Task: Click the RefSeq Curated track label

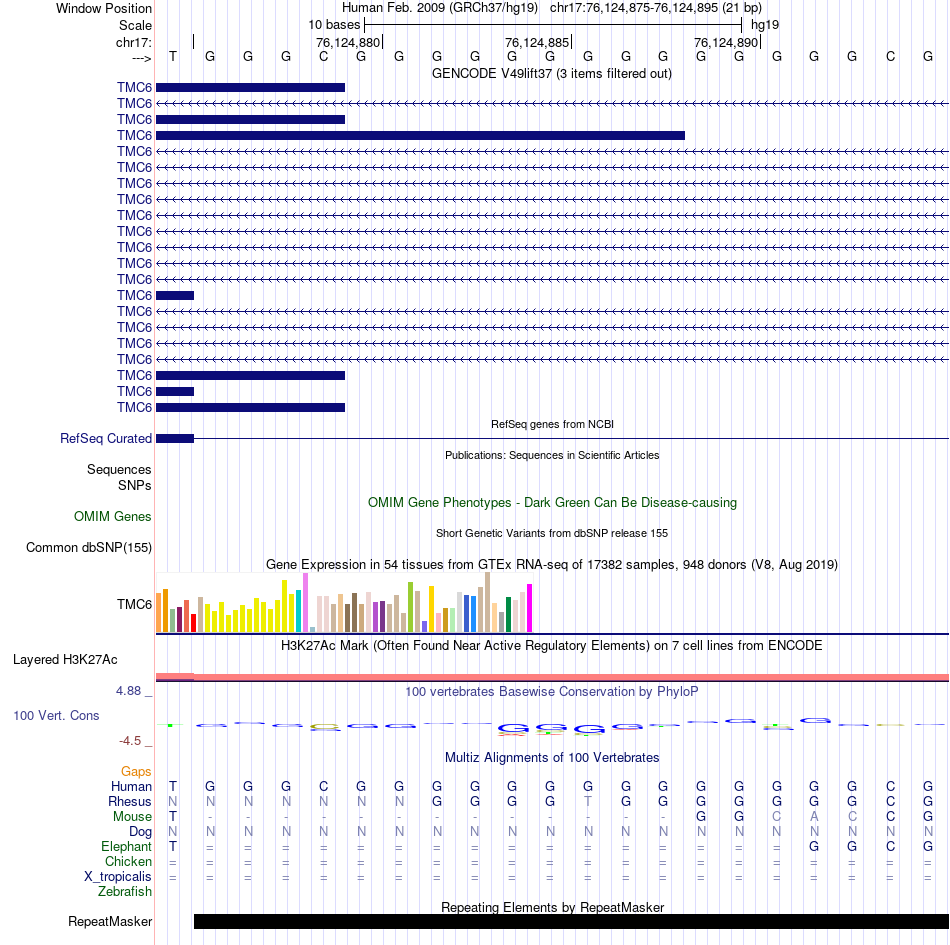Action: pos(105,439)
